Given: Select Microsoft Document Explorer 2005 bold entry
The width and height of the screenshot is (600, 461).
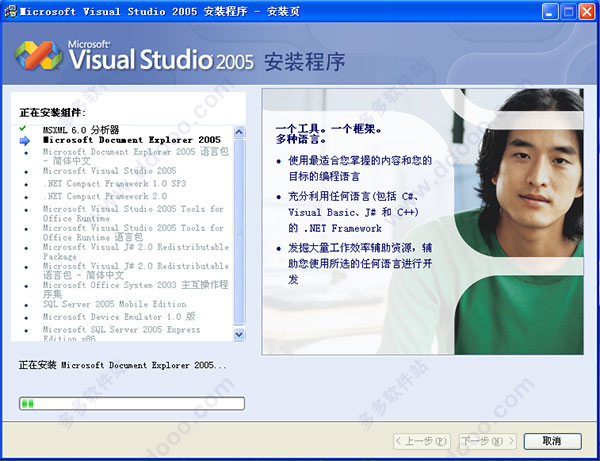Looking at the screenshot, I should click(131, 141).
